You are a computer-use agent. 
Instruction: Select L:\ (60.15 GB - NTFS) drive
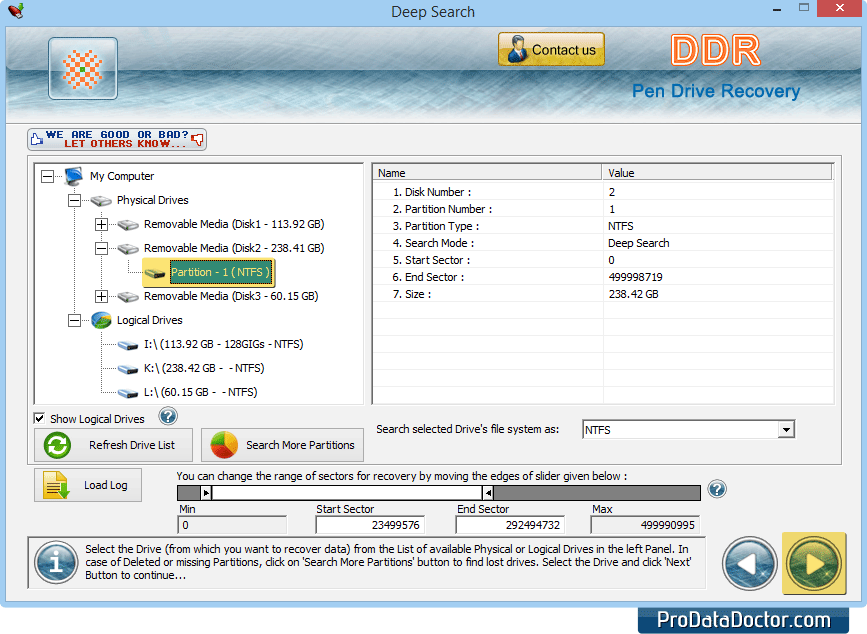tap(201, 392)
